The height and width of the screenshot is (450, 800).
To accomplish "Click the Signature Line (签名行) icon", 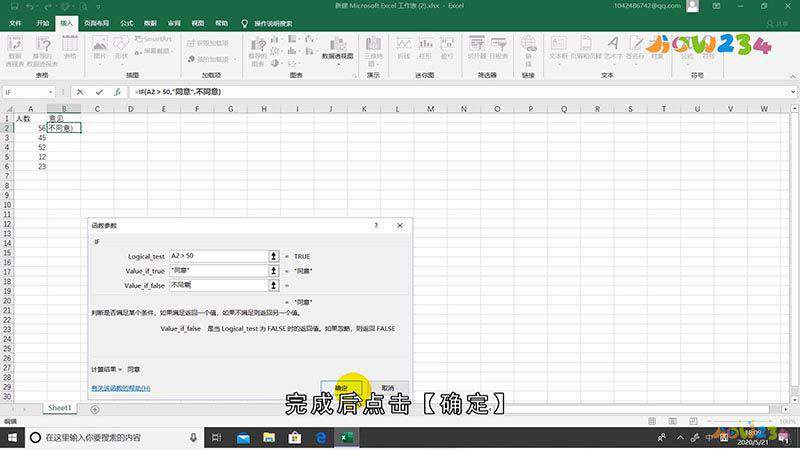I will coord(635,48).
